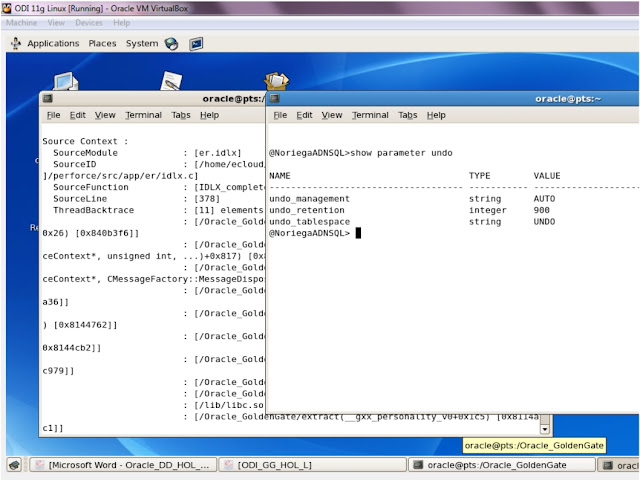Click the front terminal window menu icon
The image size is (640, 480).
tap(275, 98)
